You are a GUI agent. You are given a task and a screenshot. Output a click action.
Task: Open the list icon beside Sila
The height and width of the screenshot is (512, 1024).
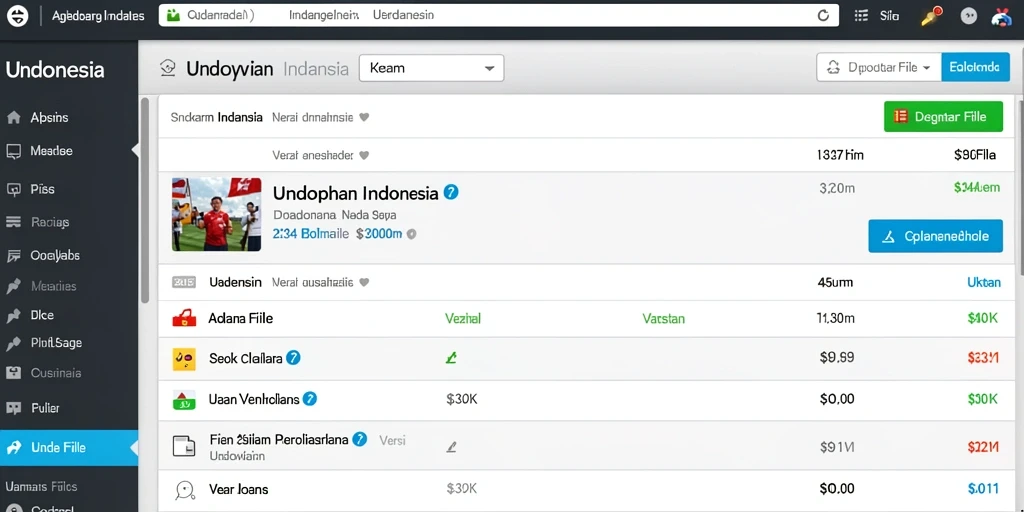861,16
